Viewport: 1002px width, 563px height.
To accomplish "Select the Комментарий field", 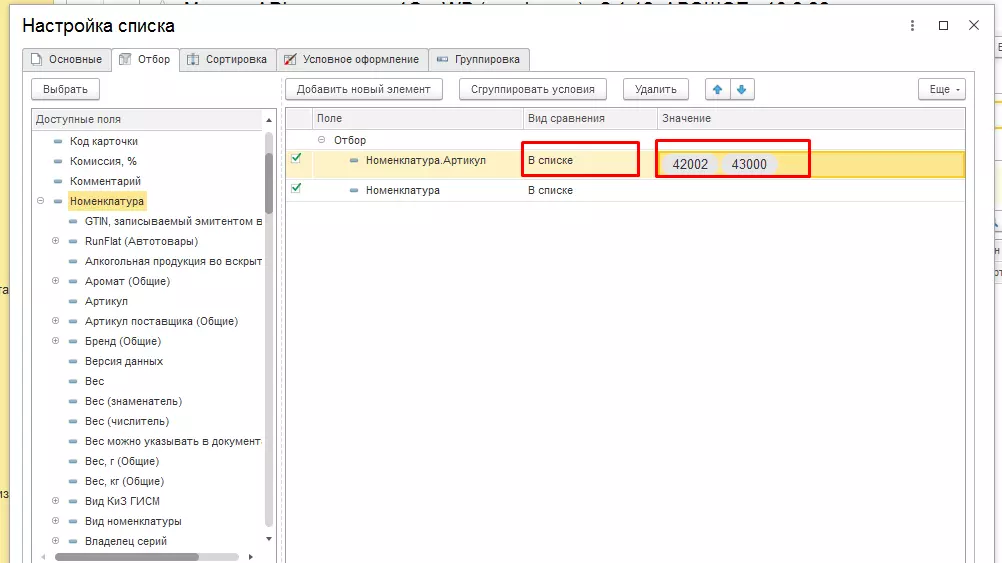I will tap(105, 181).
